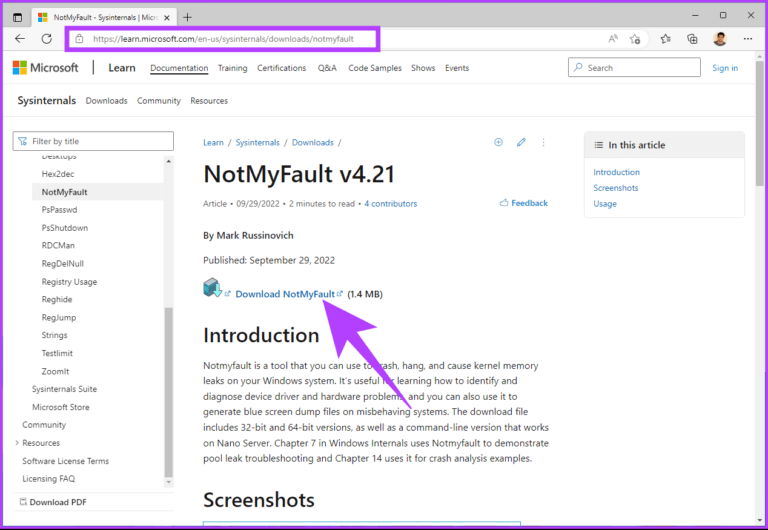Open the Collections icon
This screenshot has width=768, height=530.
692,39
